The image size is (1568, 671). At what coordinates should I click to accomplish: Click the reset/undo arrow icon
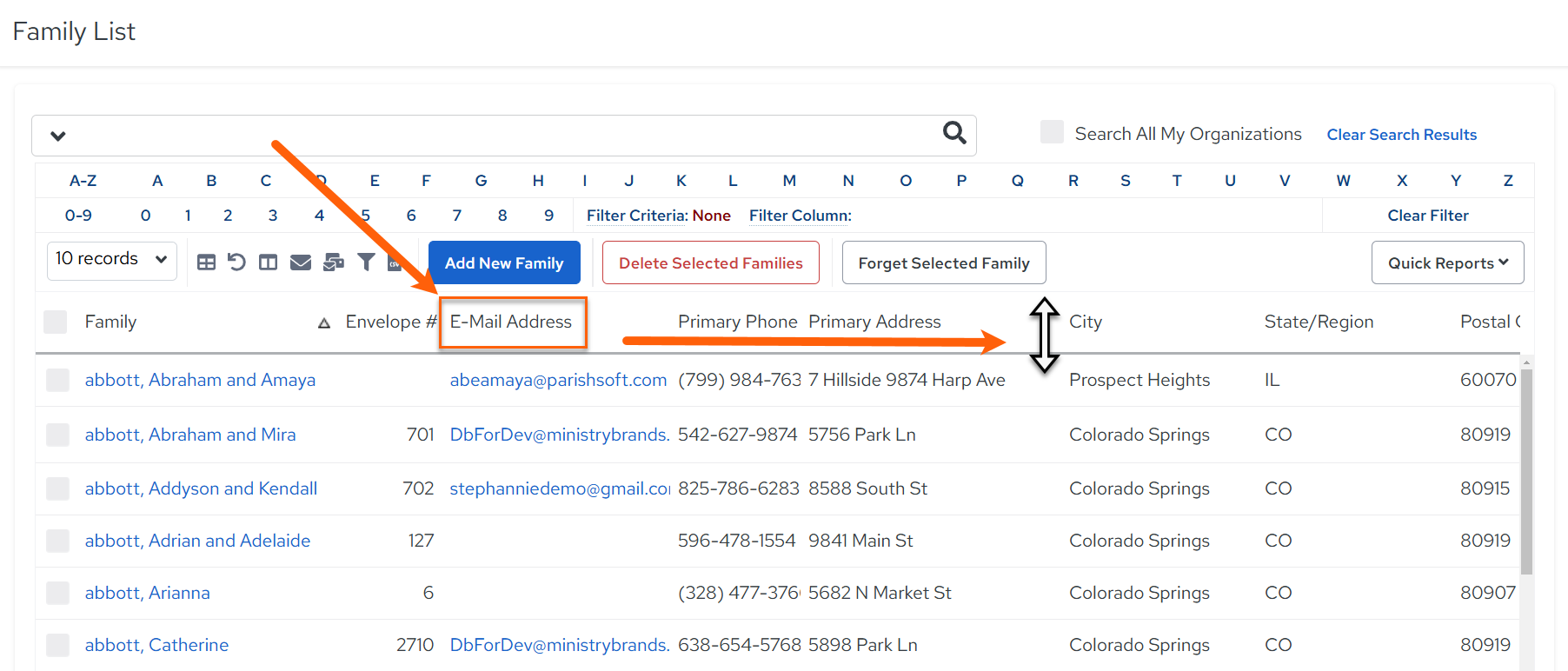236,262
